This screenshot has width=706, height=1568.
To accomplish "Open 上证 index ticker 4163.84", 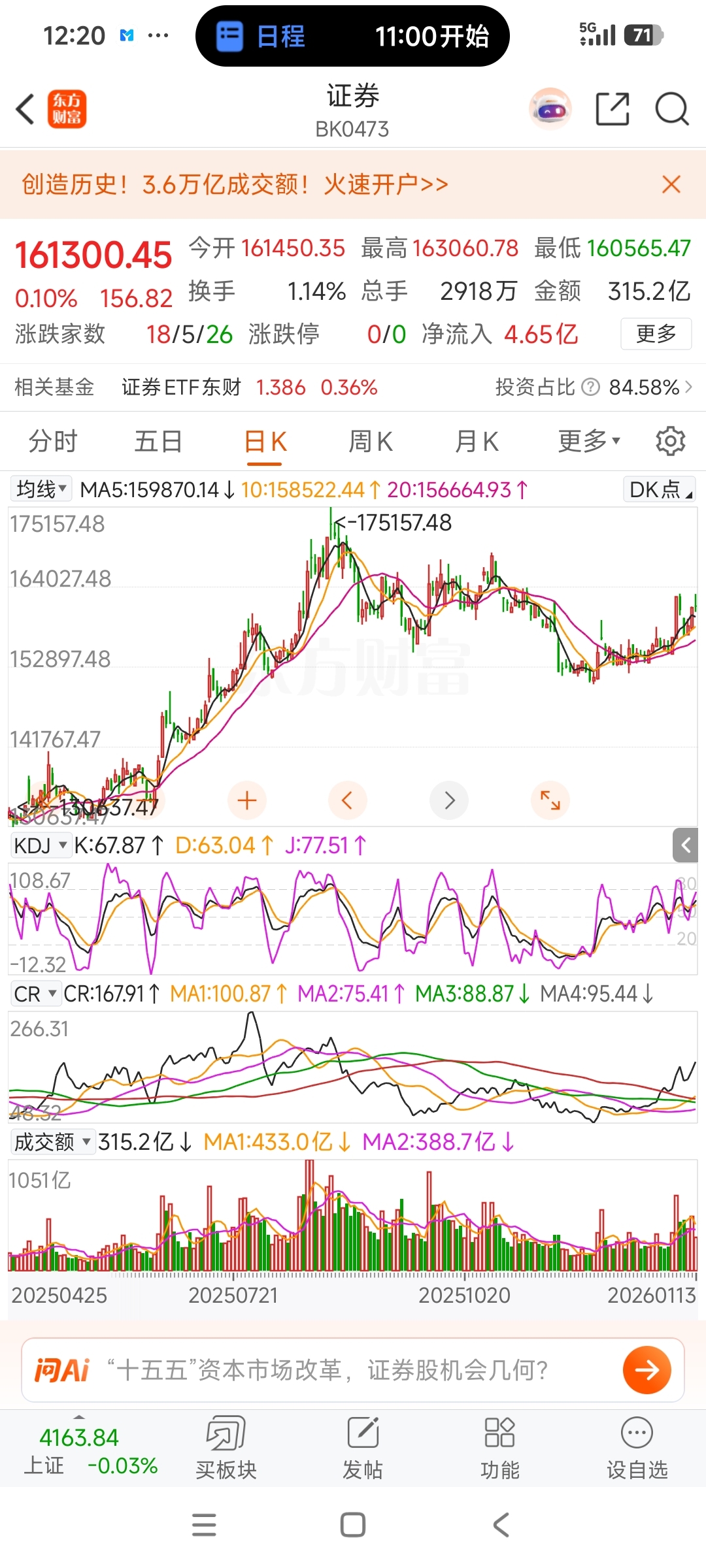I will [79, 1437].
